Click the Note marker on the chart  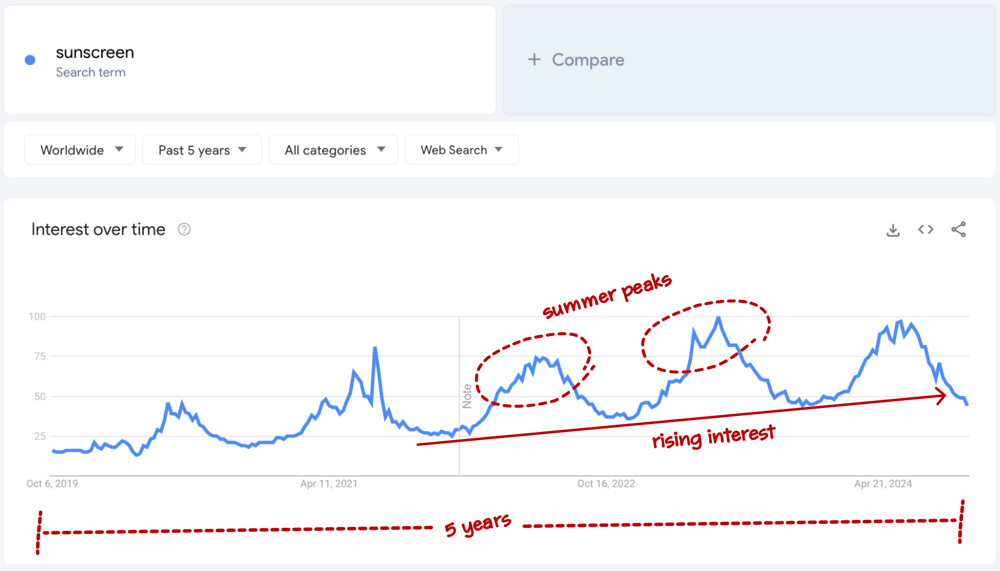coord(467,396)
